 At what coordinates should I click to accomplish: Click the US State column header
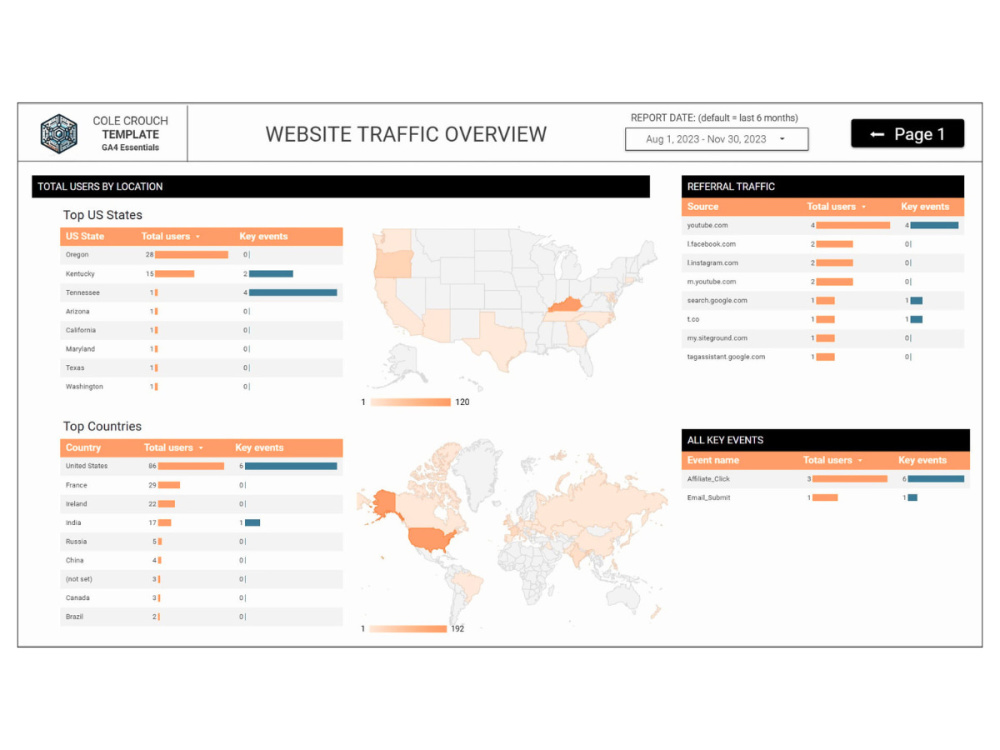coord(85,236)
